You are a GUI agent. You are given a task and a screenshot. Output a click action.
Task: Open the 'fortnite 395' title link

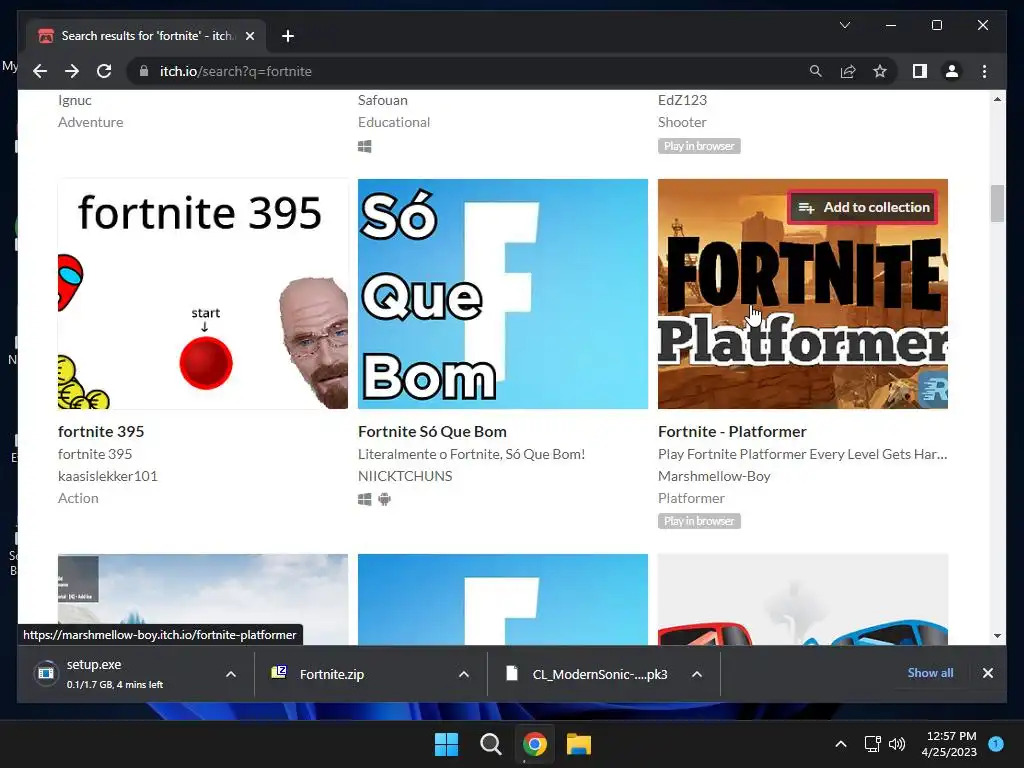[101, 432]
